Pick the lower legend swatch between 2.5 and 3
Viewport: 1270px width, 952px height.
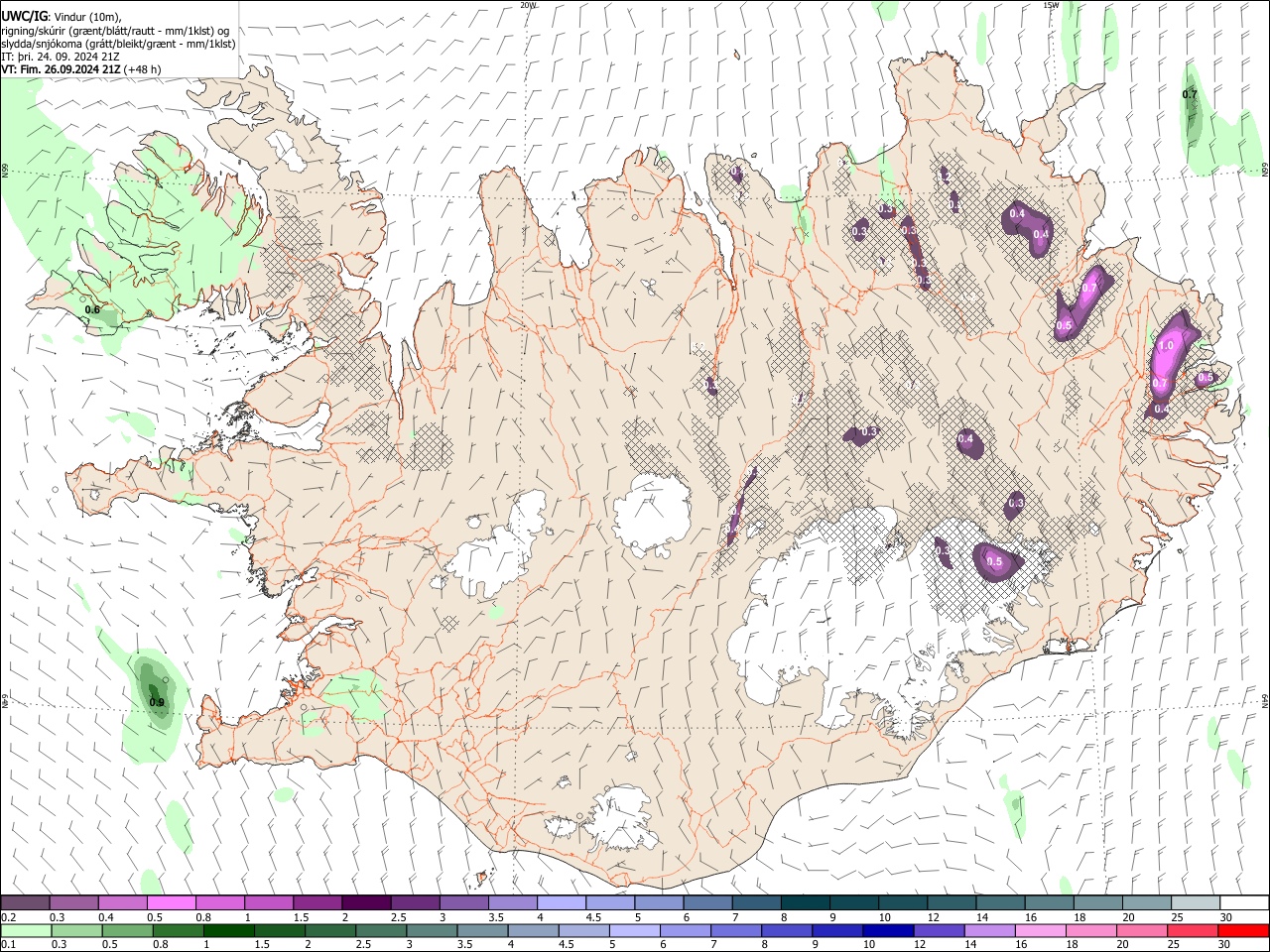point(380,931)
